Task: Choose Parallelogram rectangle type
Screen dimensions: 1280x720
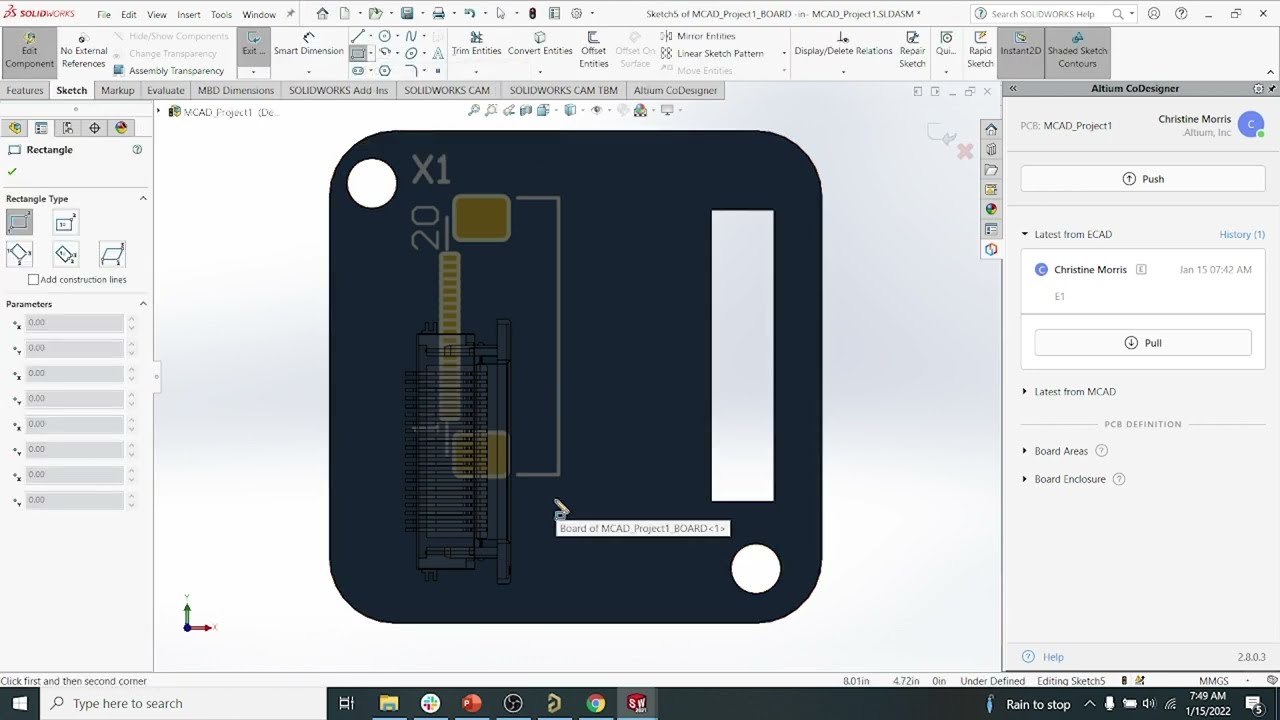Action: (112, 254)
